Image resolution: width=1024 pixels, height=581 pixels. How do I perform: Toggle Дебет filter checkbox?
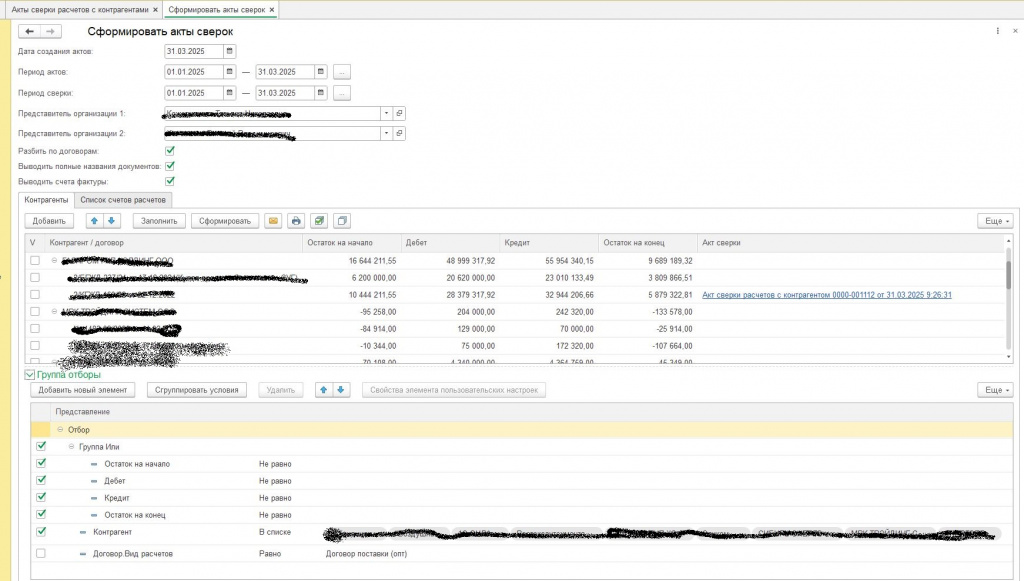point(41,480)
